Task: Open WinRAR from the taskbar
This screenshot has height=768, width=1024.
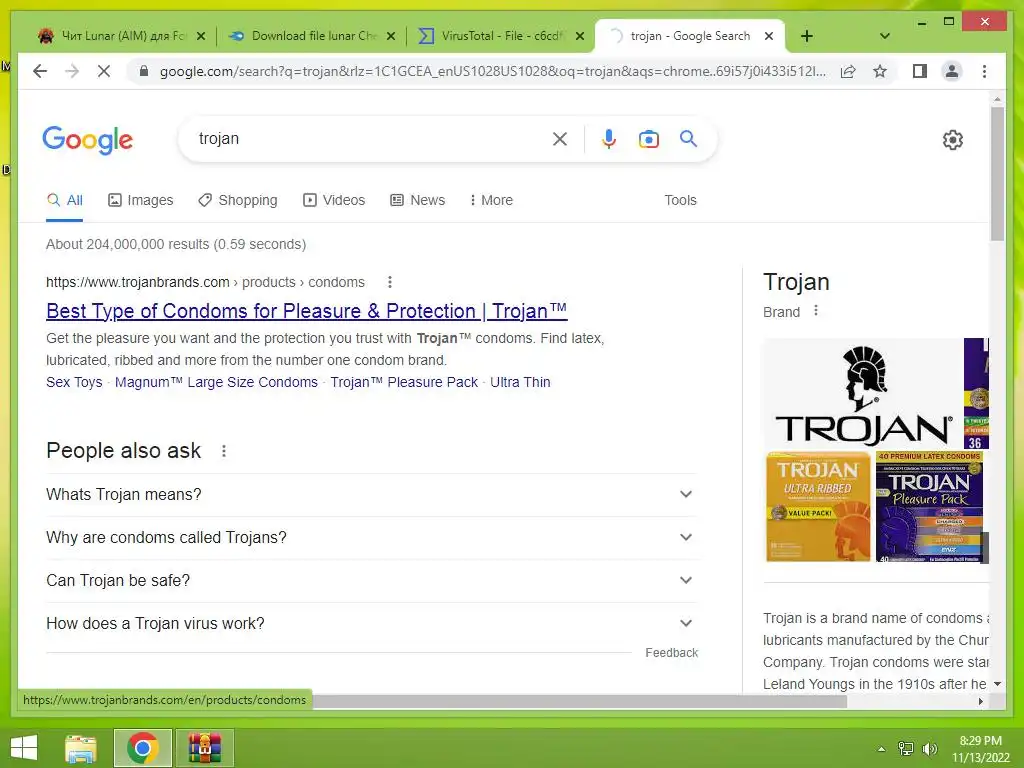Action: (204, 748)
